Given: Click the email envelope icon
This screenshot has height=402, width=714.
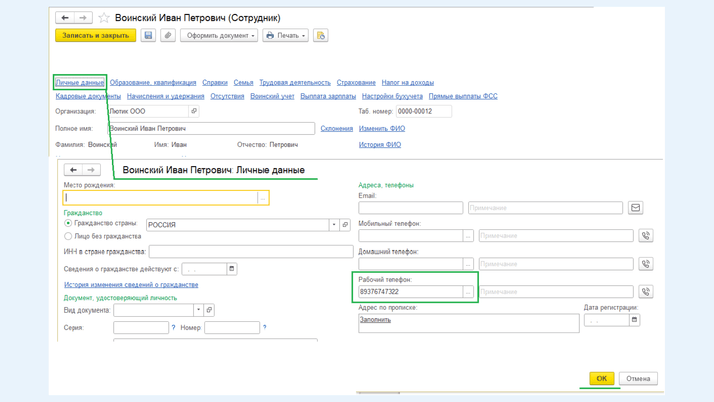Looking at the screenshot, I should tap(635, 208).
